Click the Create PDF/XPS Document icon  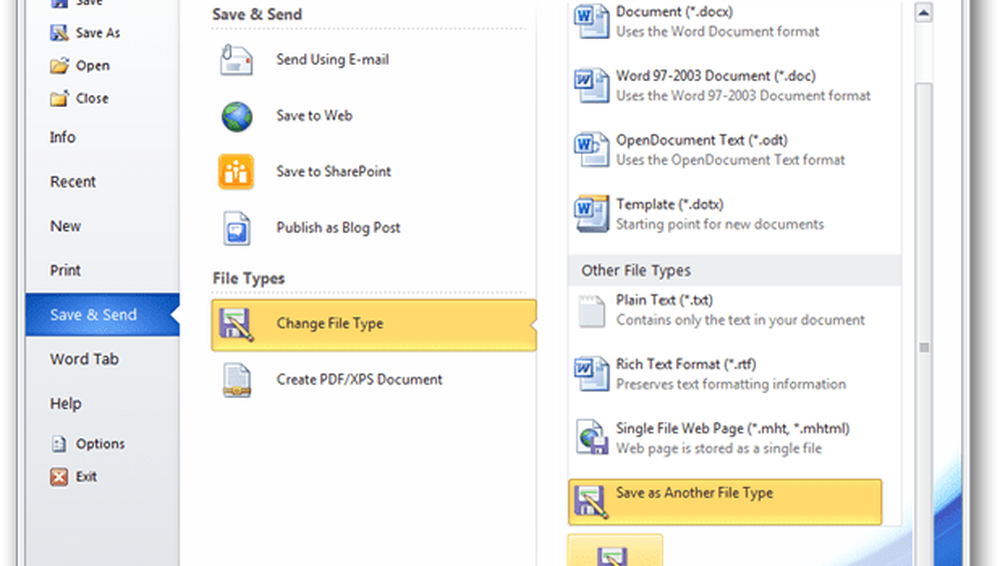click(237, 380)
